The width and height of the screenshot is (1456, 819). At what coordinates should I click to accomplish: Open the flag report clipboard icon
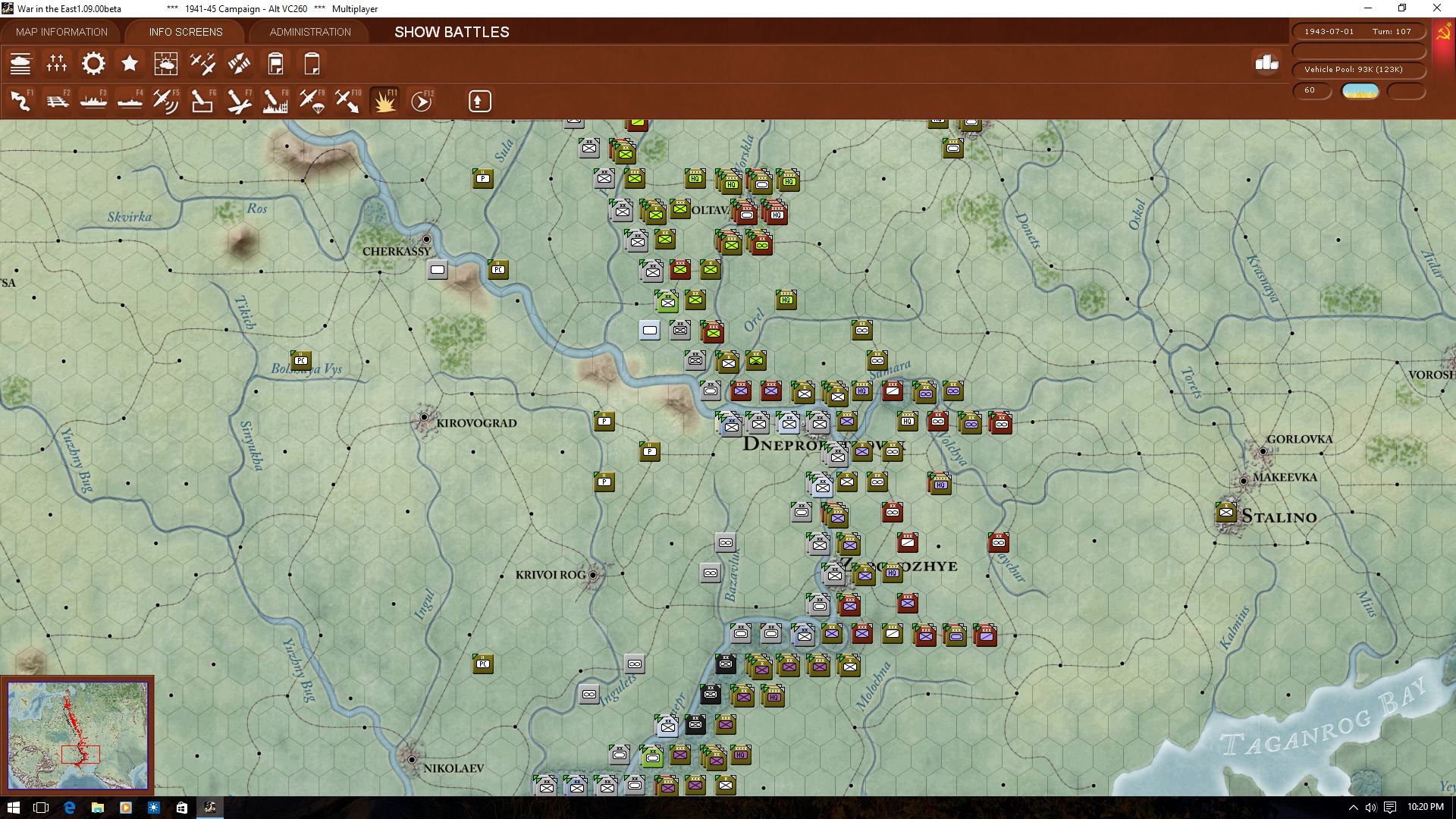(x=275, y=64)
